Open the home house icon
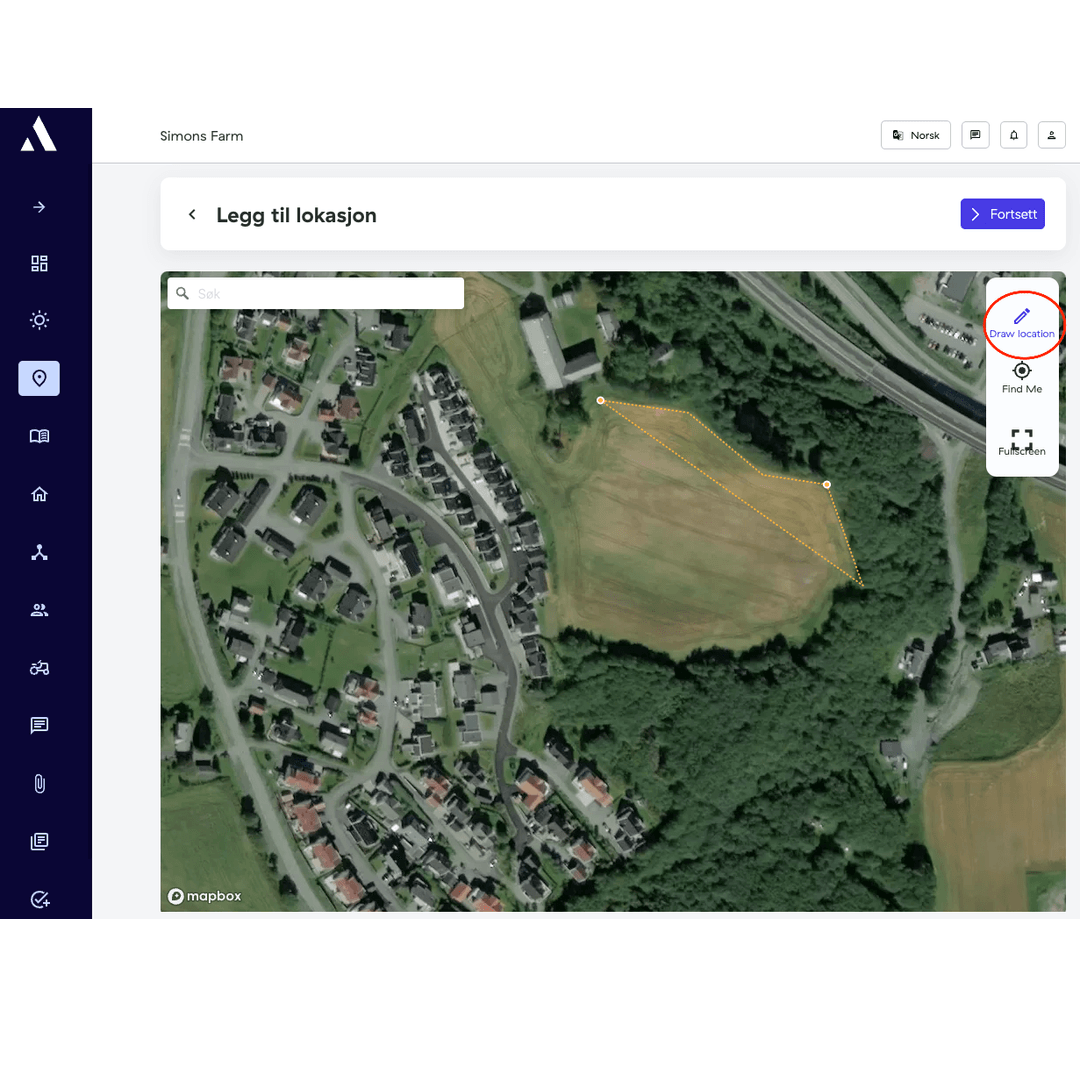 point(39,494)
